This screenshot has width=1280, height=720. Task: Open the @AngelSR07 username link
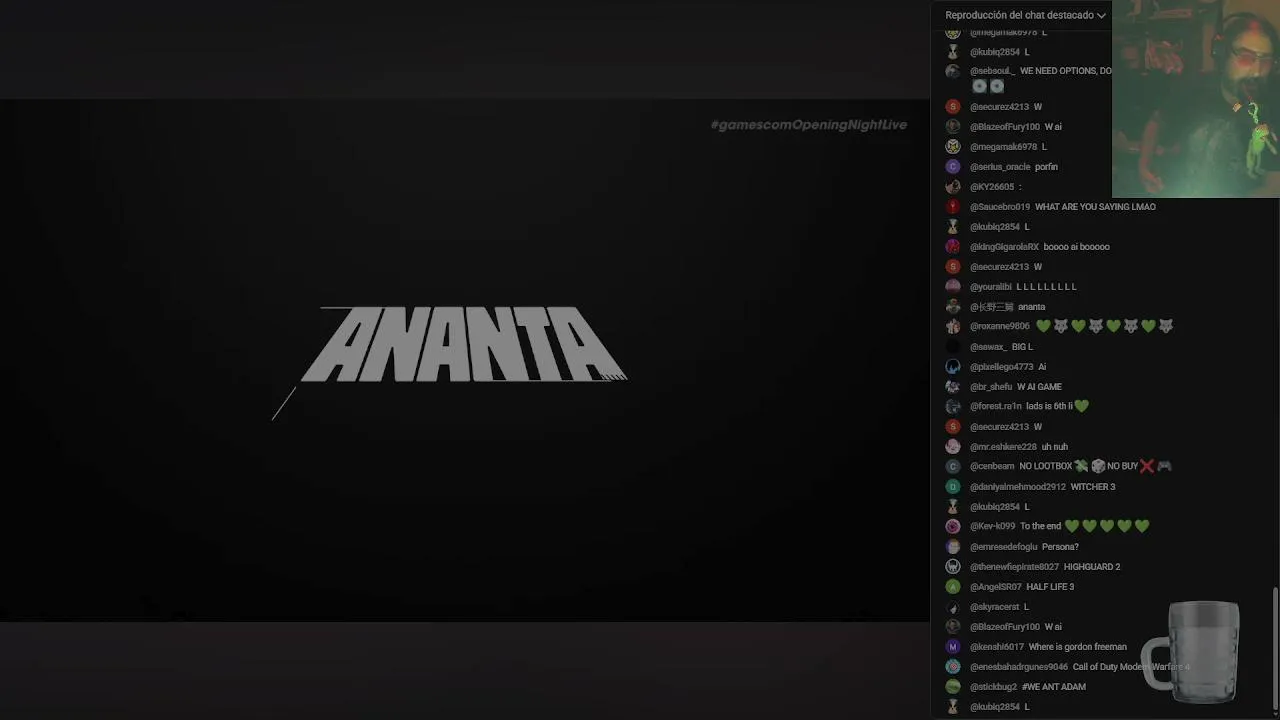click(x=996, y=587)
